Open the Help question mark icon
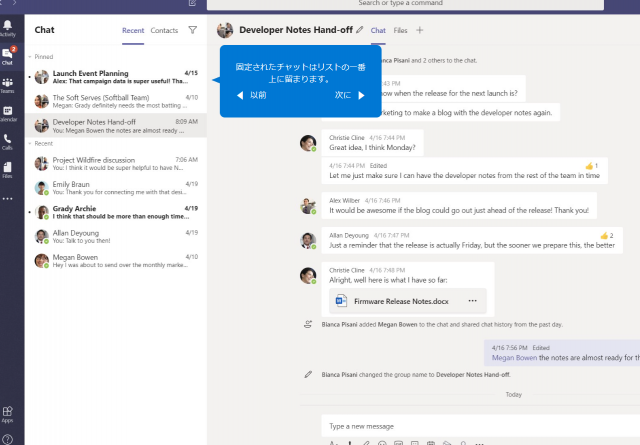 point(7,440)
